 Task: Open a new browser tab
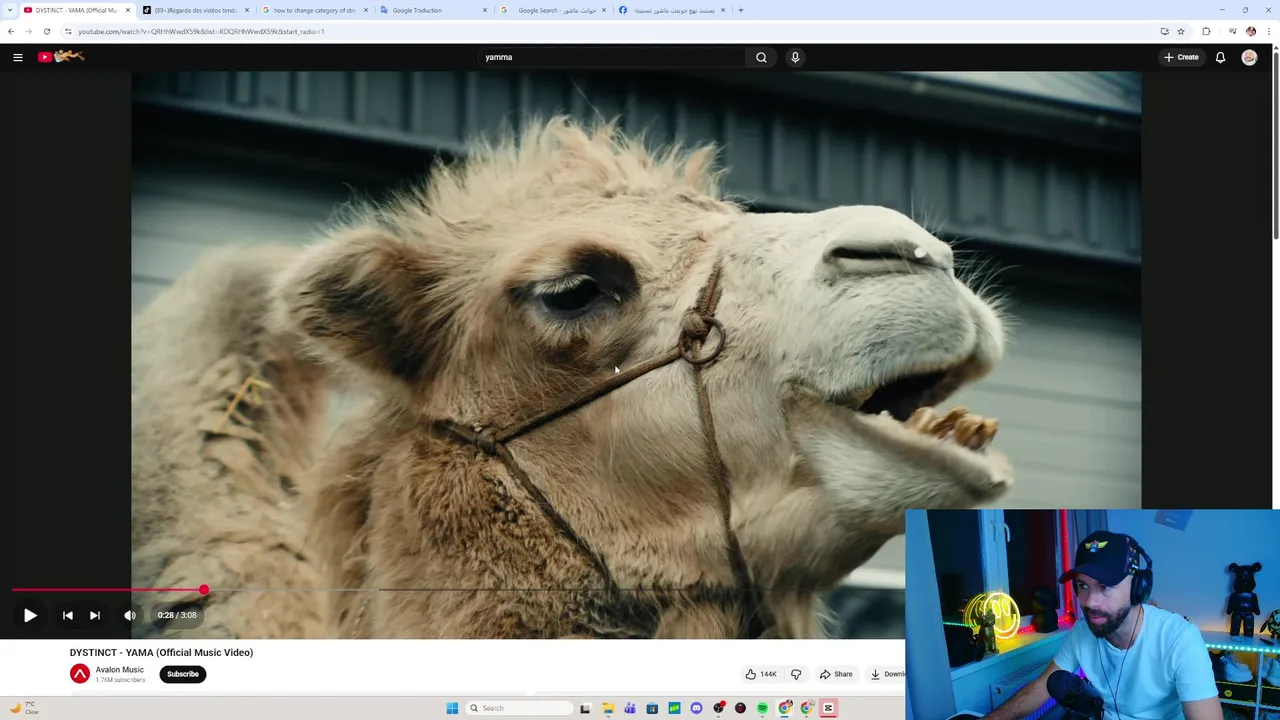click(x=740, y=10)
